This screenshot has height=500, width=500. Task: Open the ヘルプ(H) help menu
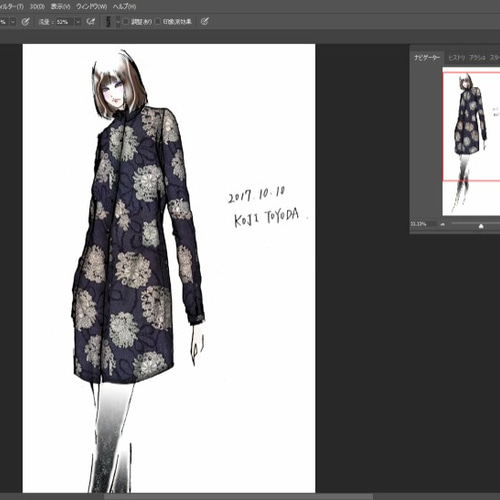point(124,7)
